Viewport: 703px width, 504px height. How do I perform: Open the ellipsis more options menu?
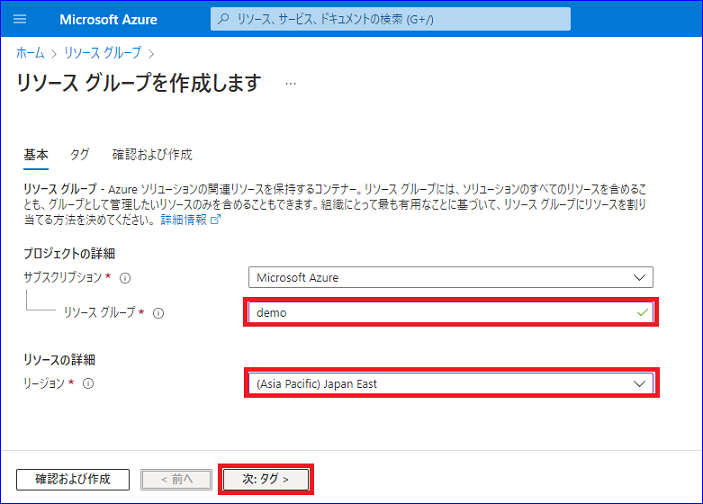click(291, 83)
